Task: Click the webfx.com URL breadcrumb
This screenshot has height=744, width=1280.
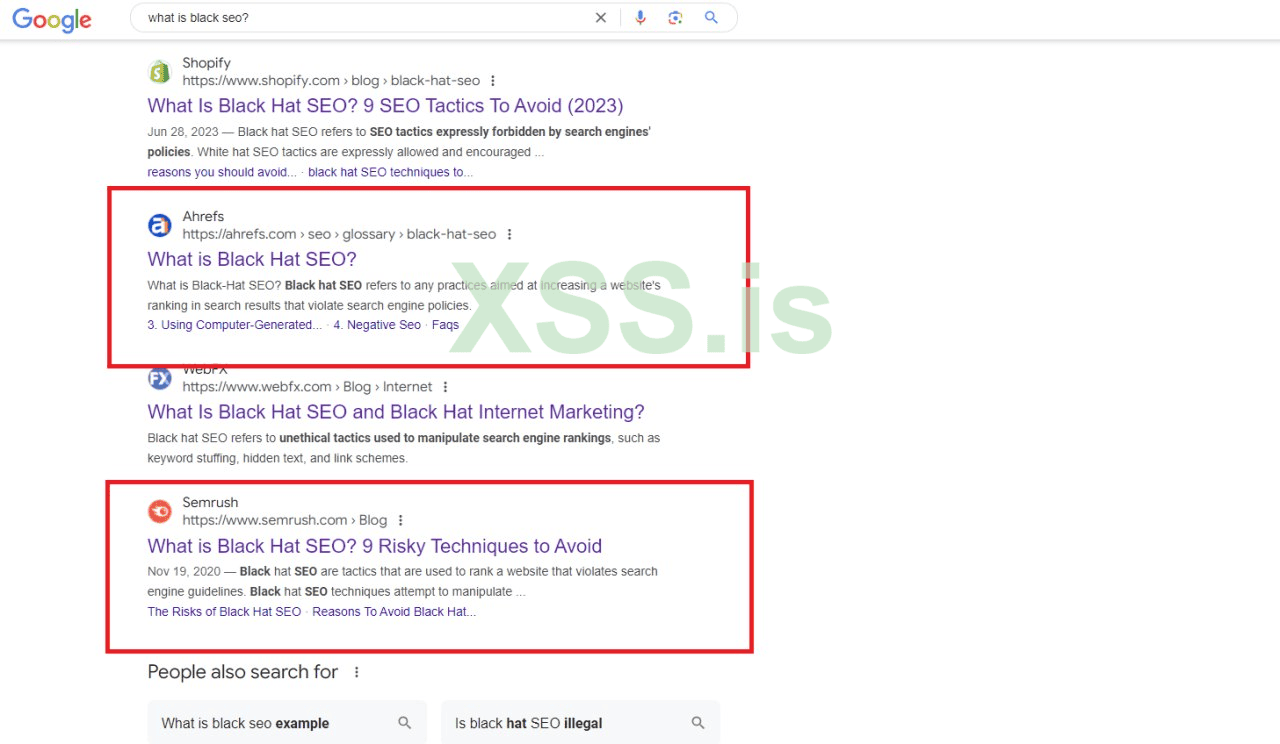Action: point(307,387)
